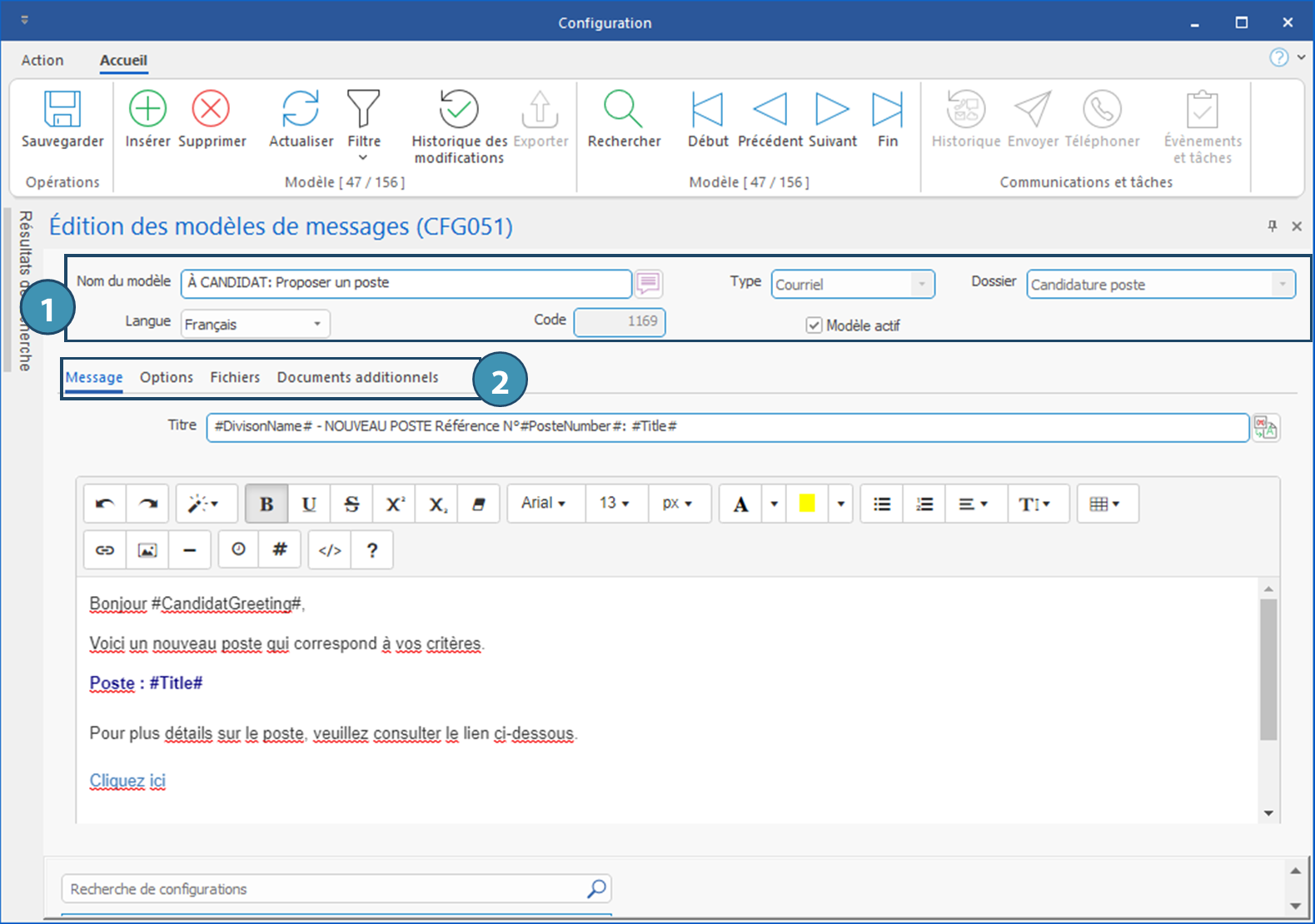Open the Langue dropdown
The image size is (1315, 924).
(x=317, y=324)
